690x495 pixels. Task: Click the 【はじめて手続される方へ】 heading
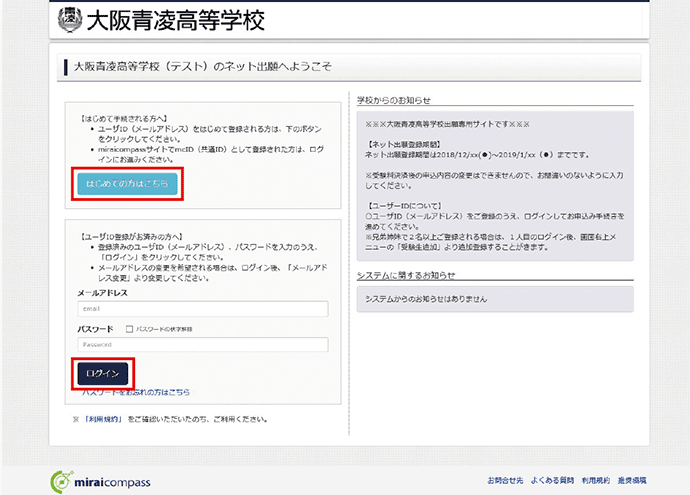coord(124,118)
